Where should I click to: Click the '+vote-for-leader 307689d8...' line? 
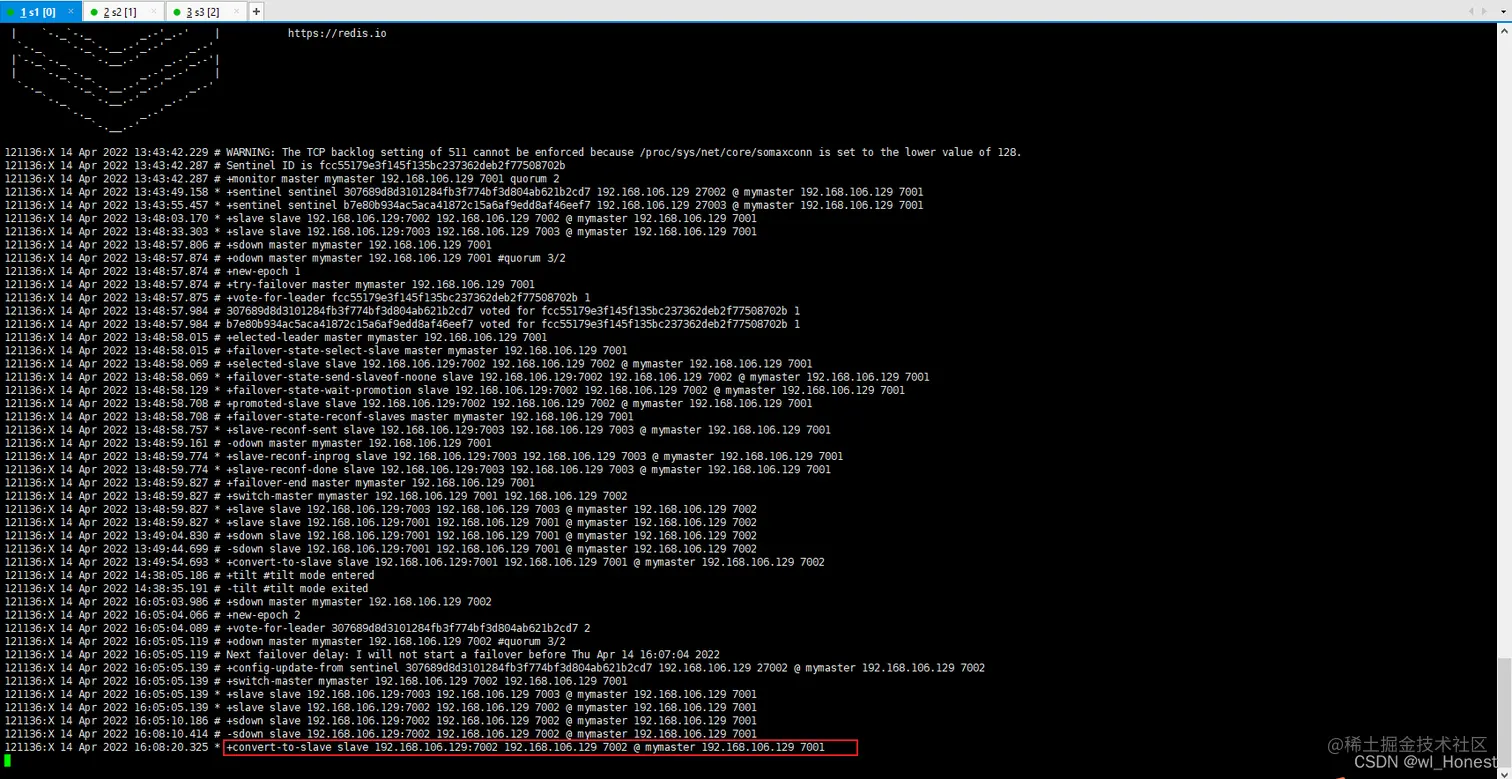point(298,628)
